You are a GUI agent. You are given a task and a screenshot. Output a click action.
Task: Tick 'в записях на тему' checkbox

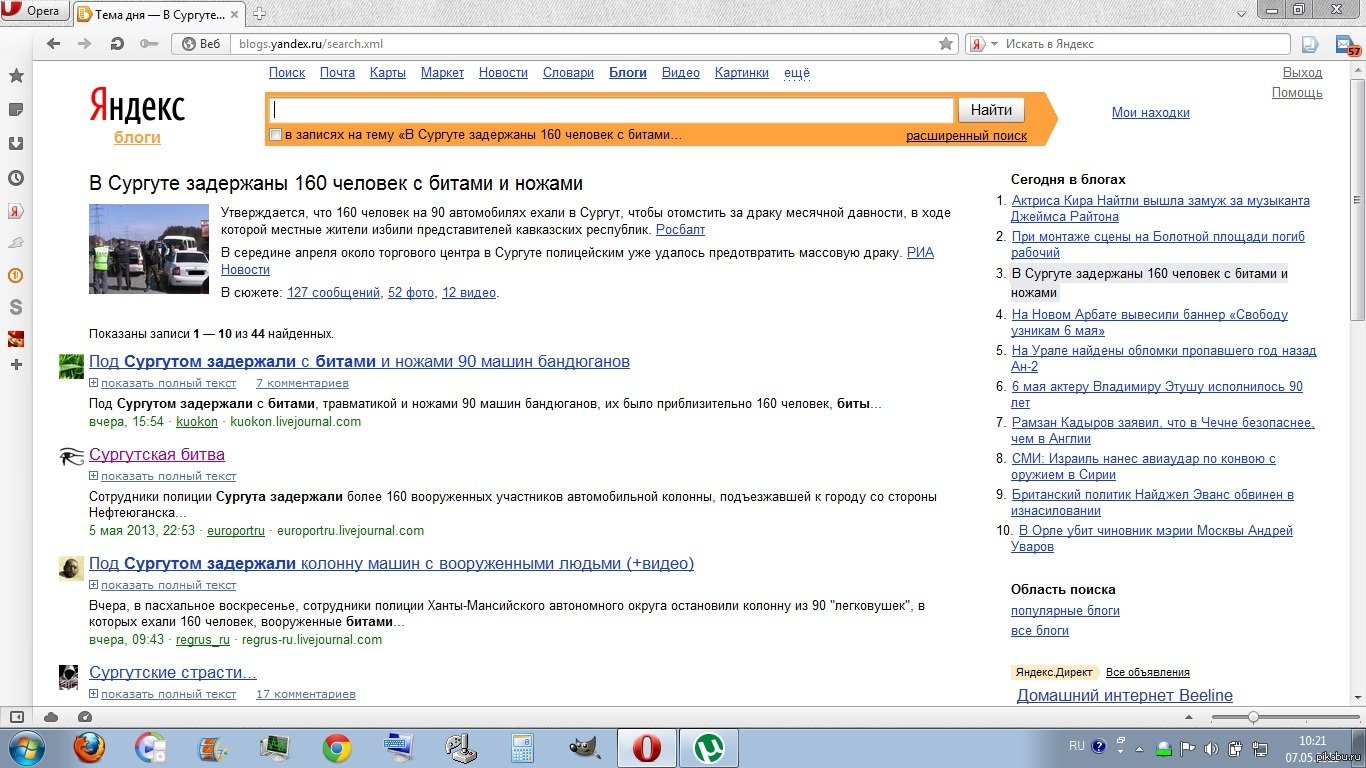[275, 135]
